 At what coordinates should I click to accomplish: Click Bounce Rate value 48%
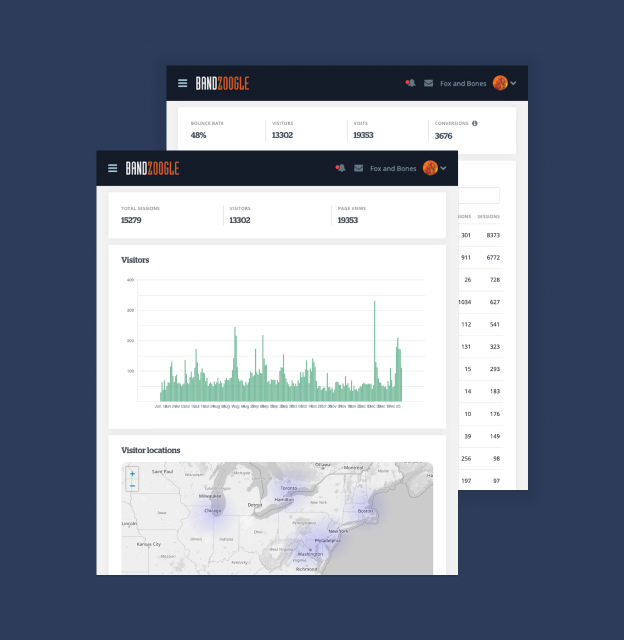click(198, 136)
